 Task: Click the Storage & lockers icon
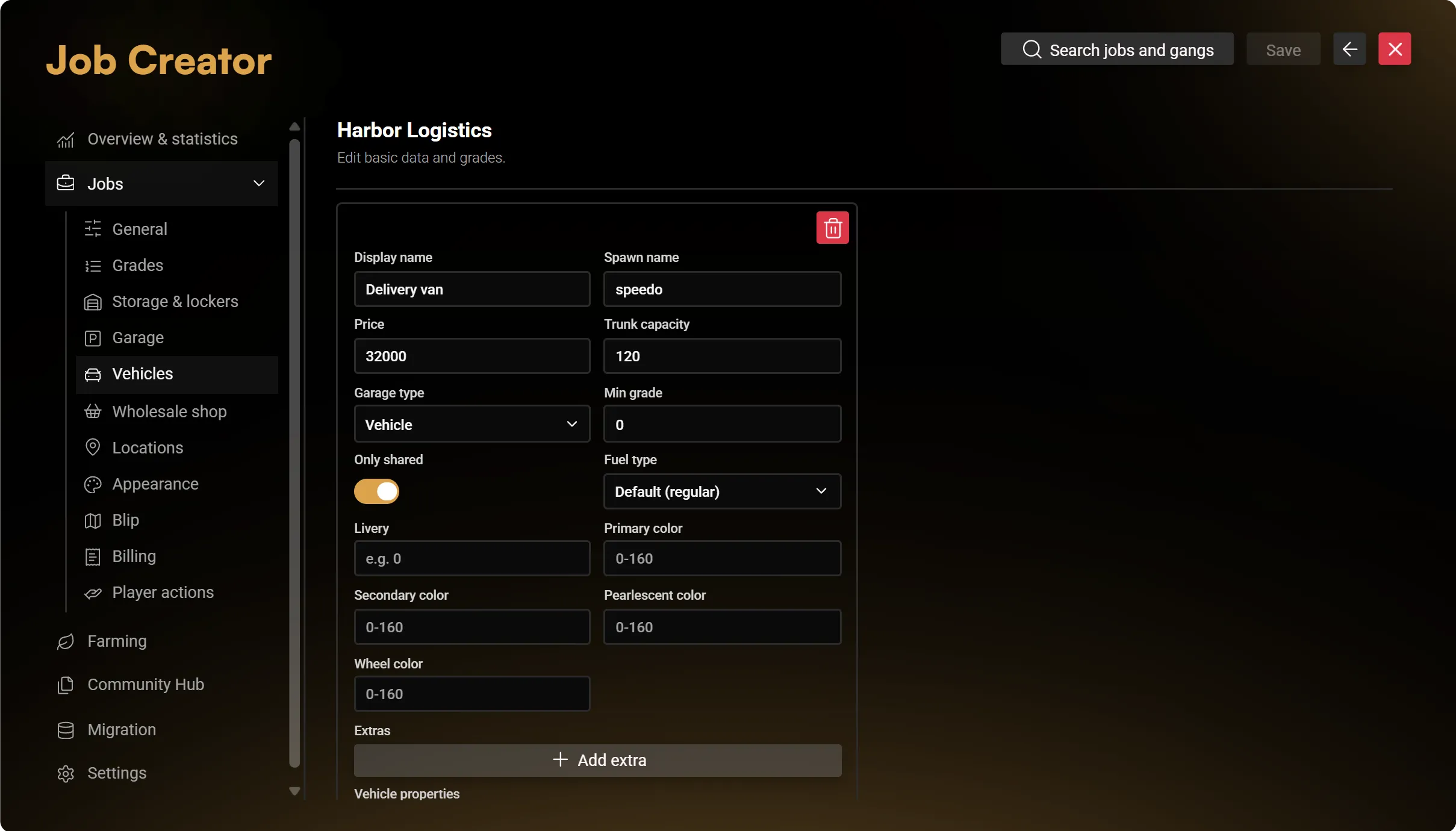point(93,302)
